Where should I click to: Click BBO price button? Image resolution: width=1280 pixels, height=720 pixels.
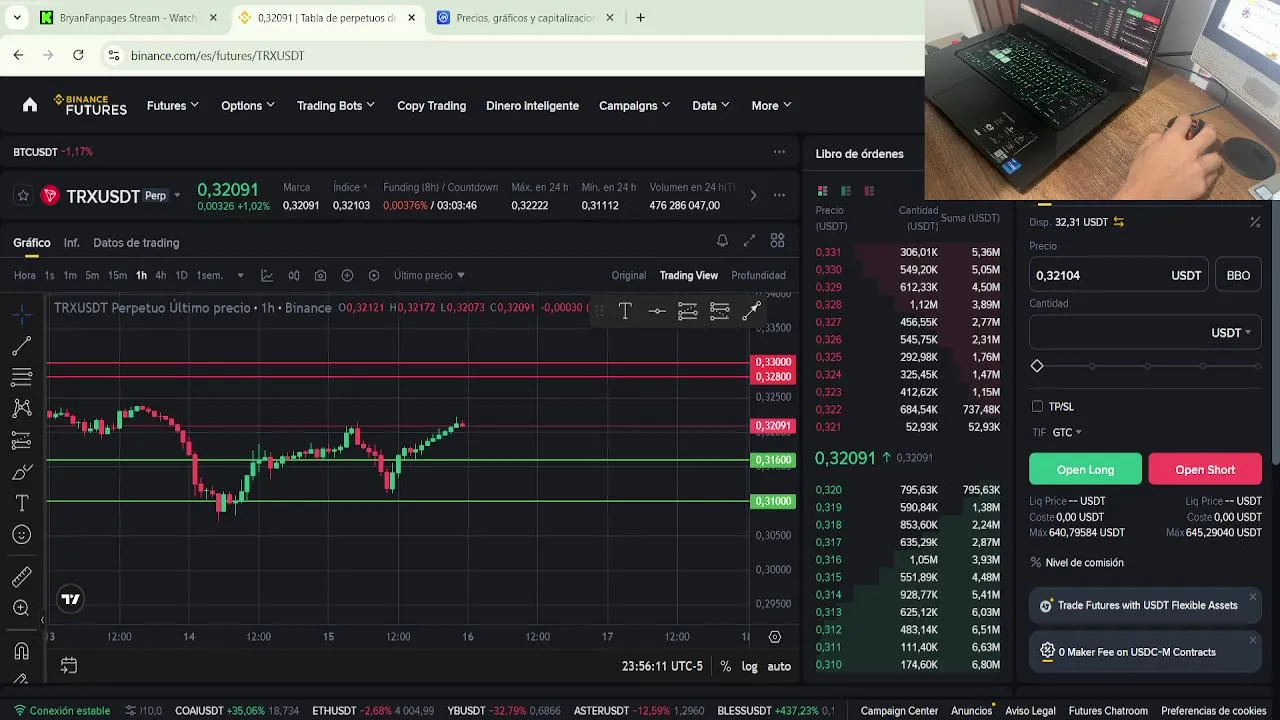pyautogui.click(x=1238, y=275)
